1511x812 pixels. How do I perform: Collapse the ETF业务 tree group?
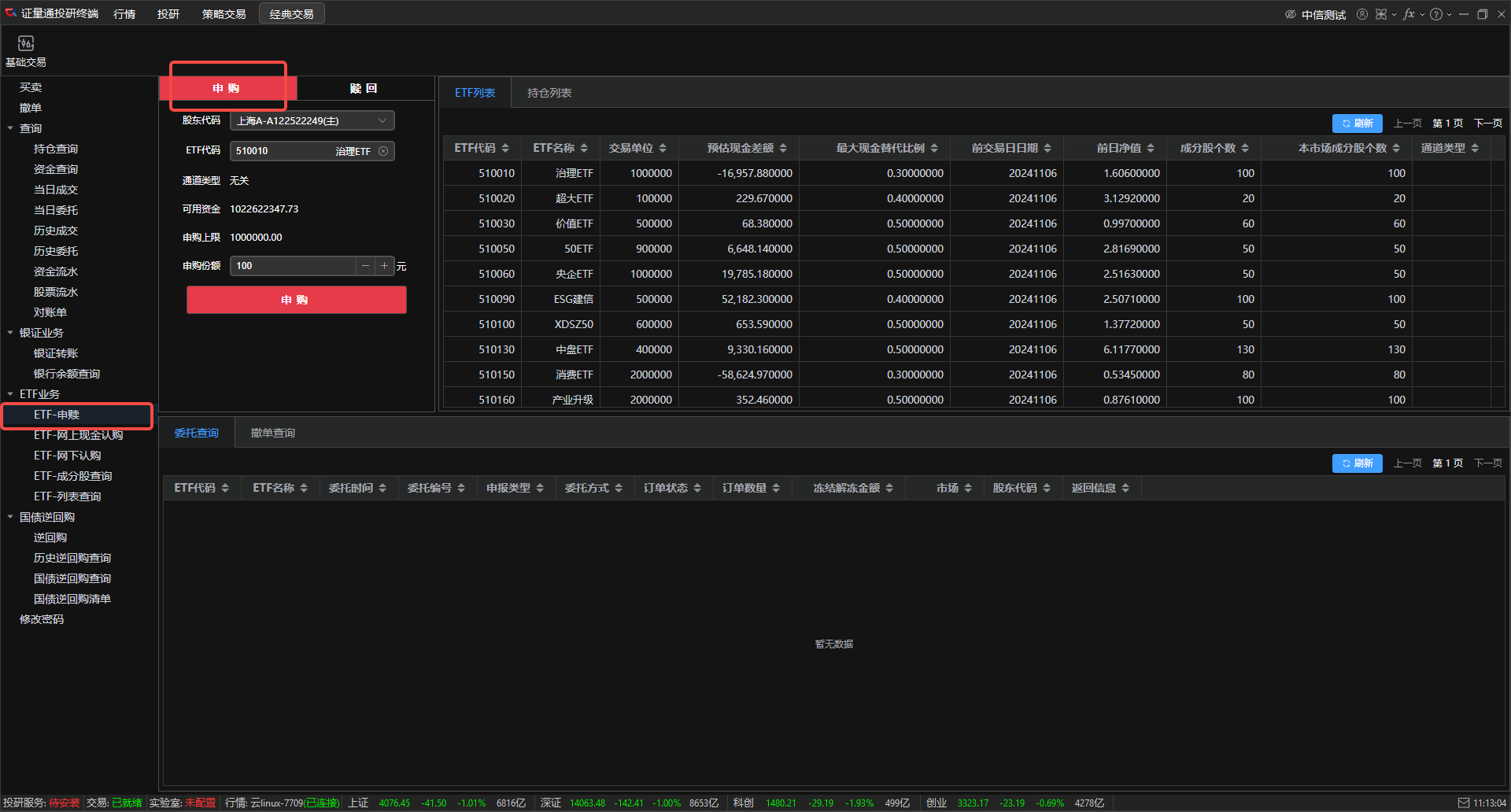(10, 394)
